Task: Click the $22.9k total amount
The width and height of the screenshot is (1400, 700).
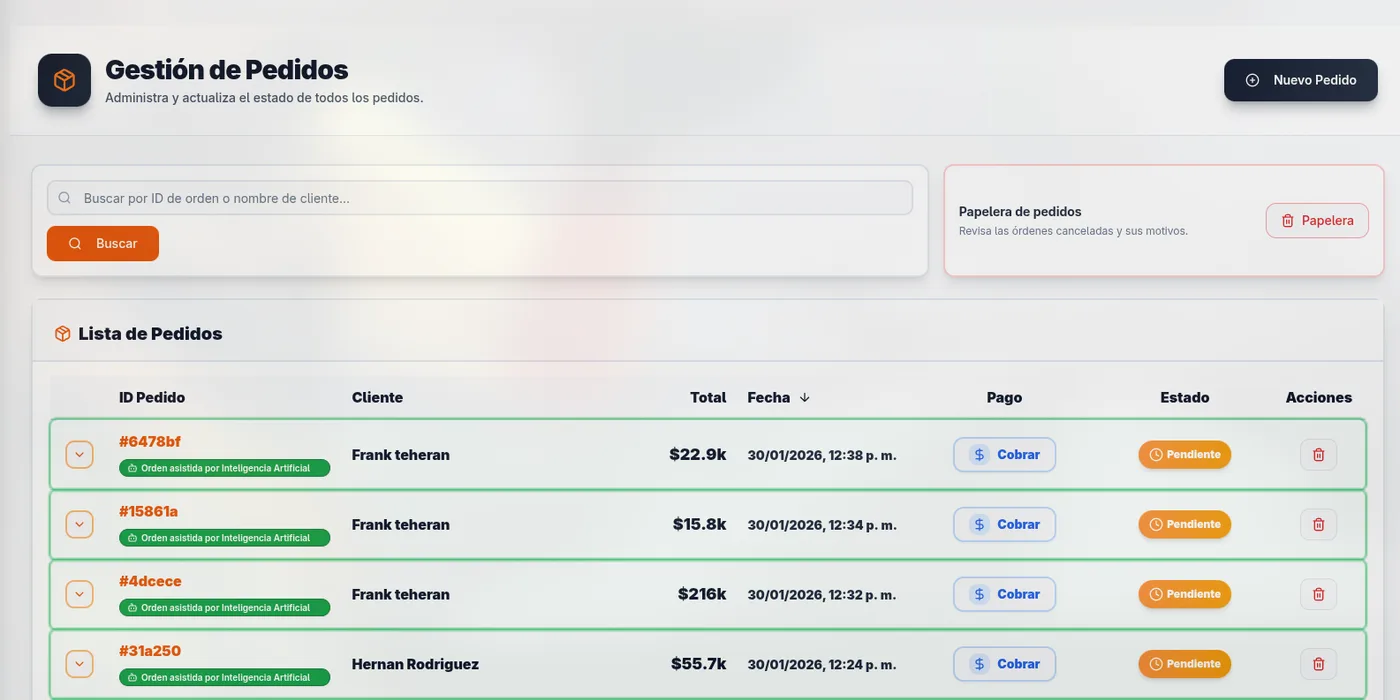Action: pyautogui.click(x=698, y=455)
